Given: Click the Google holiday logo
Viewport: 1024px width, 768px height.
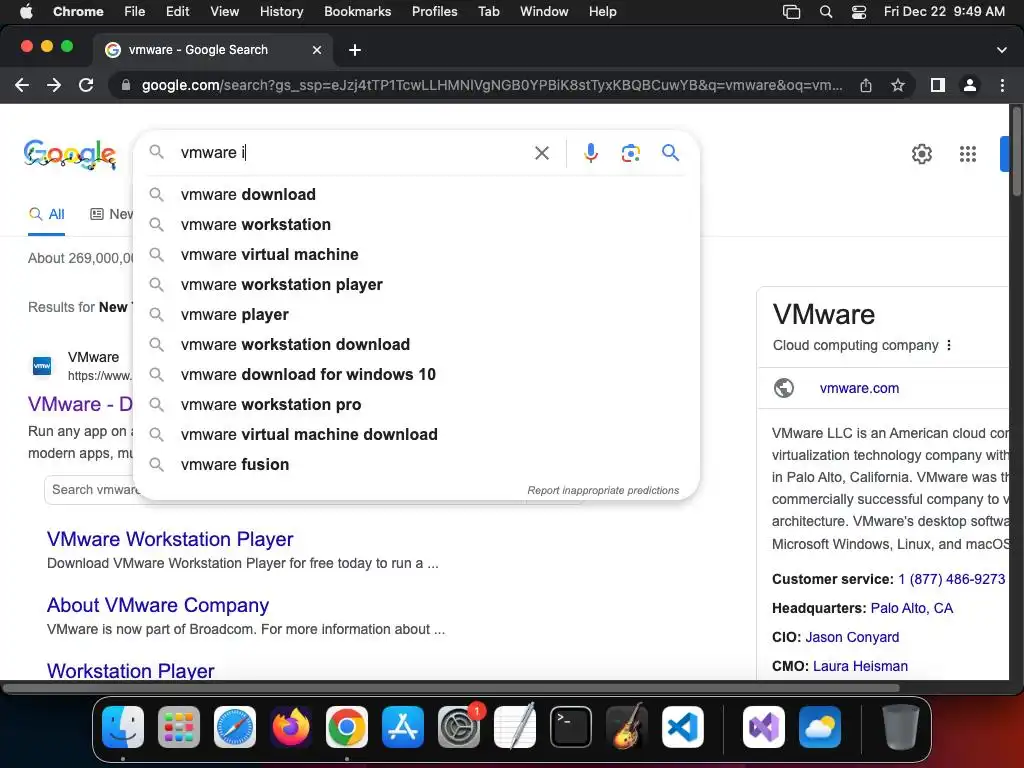Looking at the screenshot, I should 70,155.
